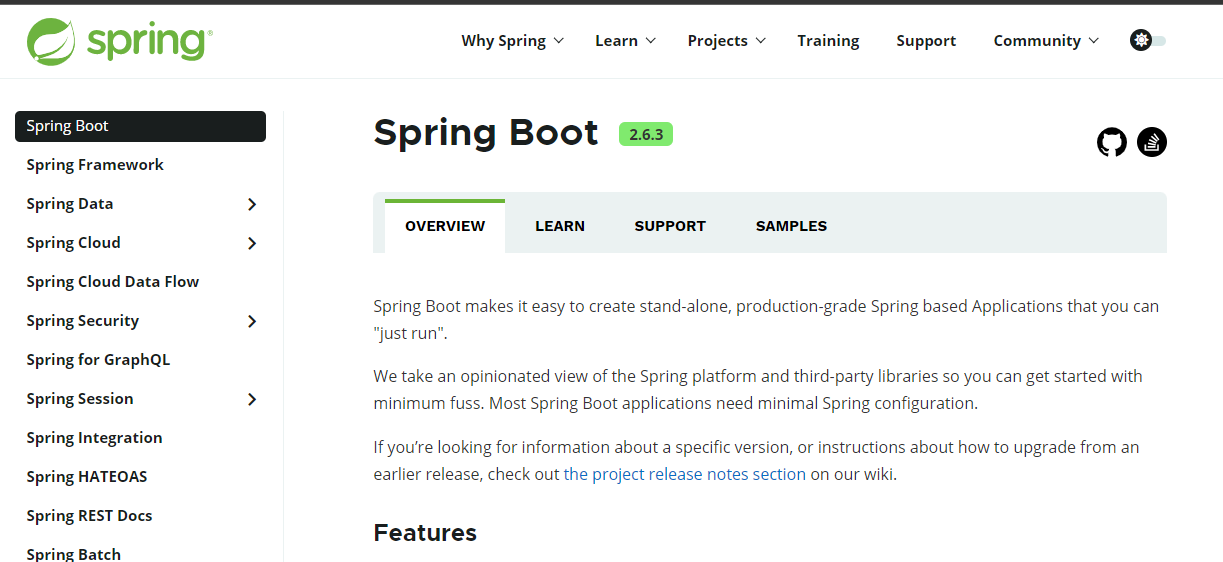
Task: Switch to the LEARN tab
Action: pos(560,226)
